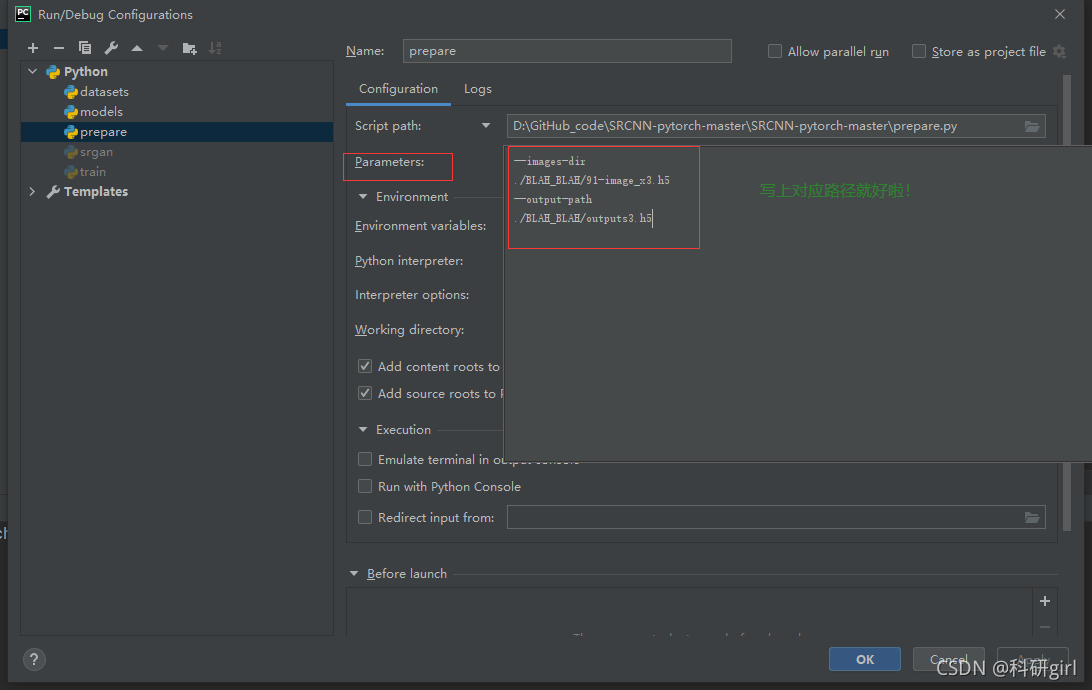Uncheck Add content roots option
1092x690 pixels.
point(365,366)
